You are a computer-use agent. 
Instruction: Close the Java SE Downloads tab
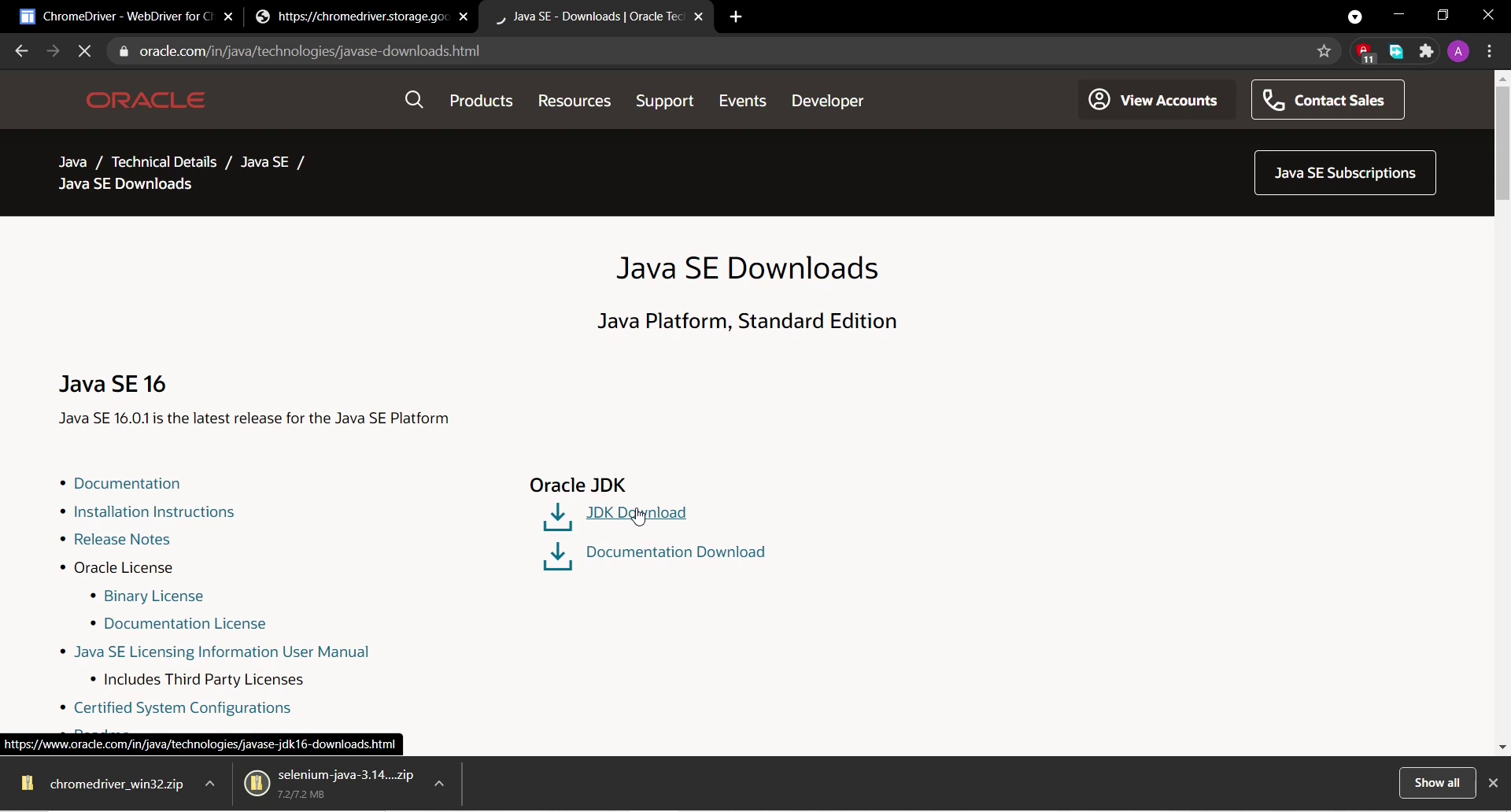(700, 17)
